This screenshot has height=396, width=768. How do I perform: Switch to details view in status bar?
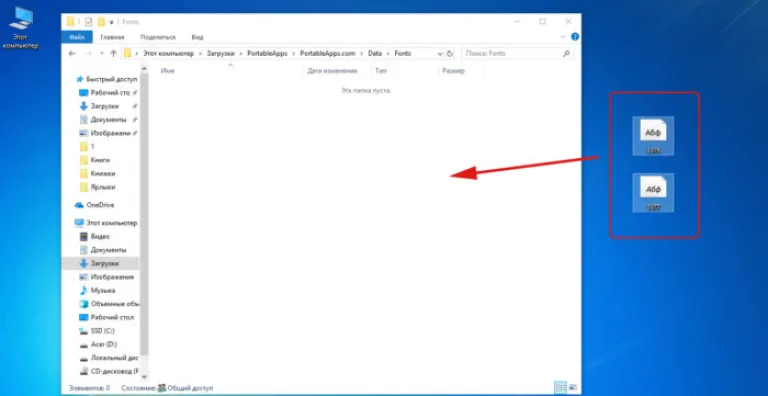[560, 387]
